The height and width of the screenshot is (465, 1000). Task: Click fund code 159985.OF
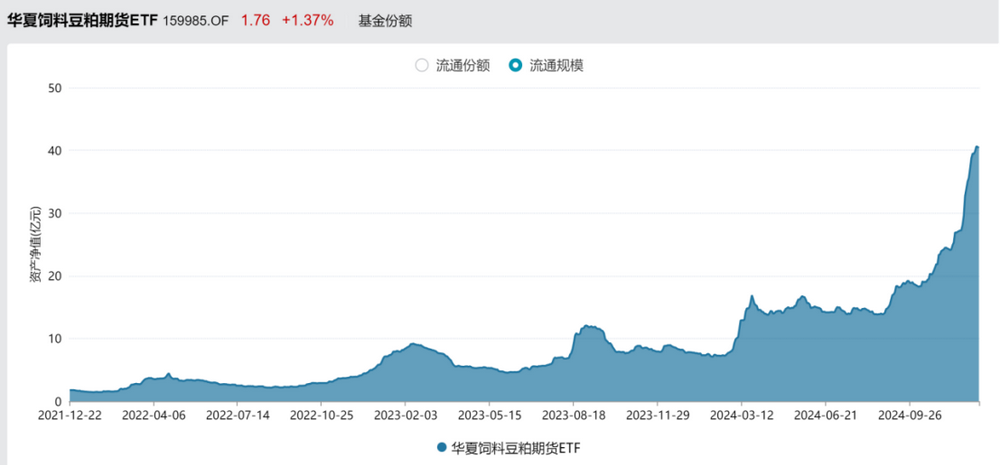point(195,20)
